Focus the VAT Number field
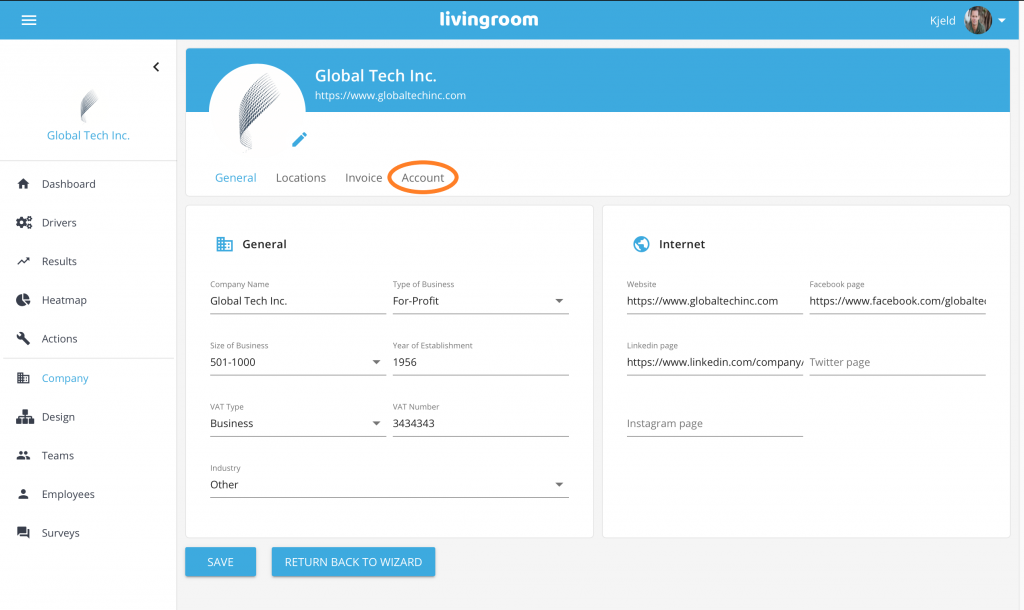 click(481, 423)
